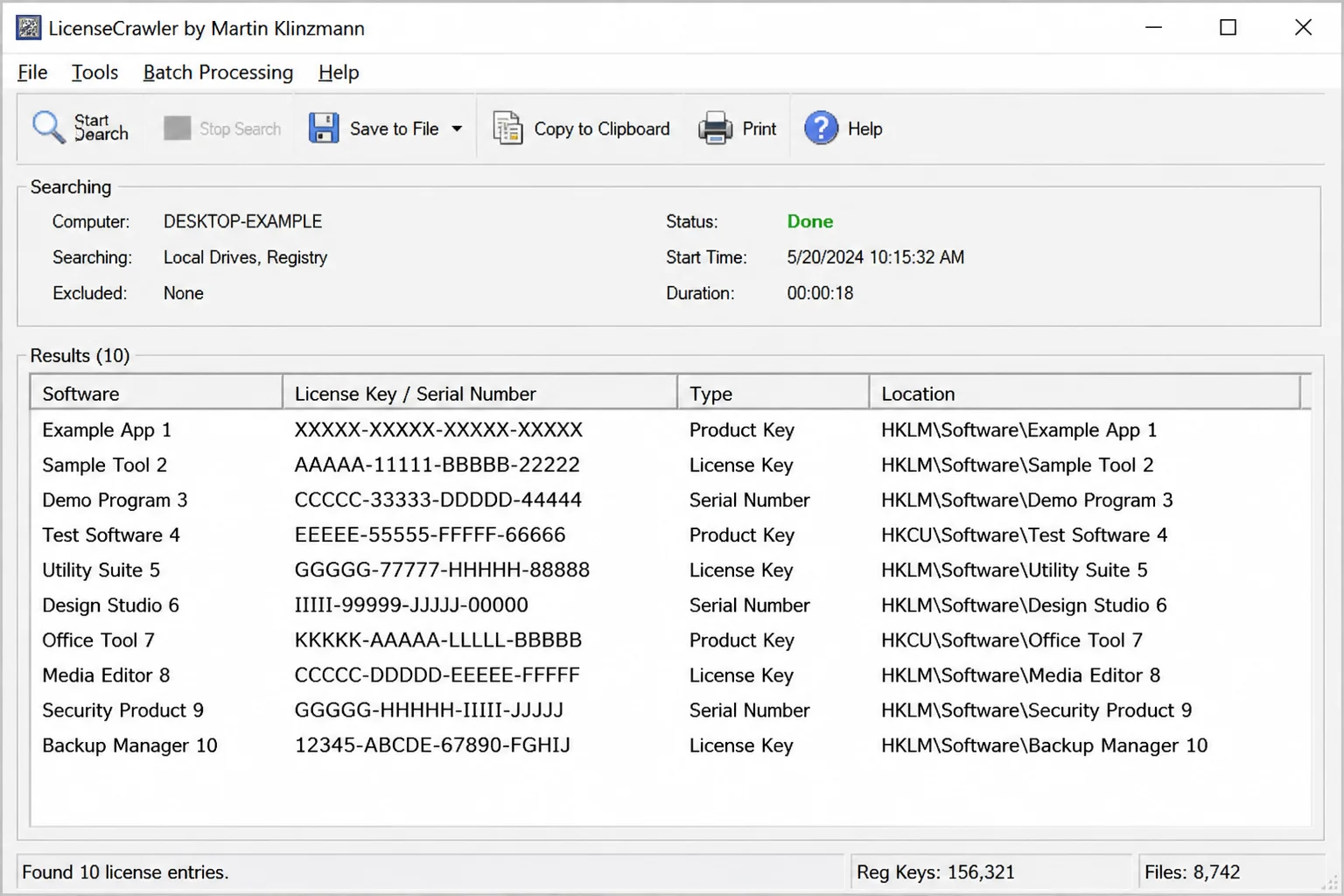
Task: Click the Excluded value None
Action: (183, 293)
